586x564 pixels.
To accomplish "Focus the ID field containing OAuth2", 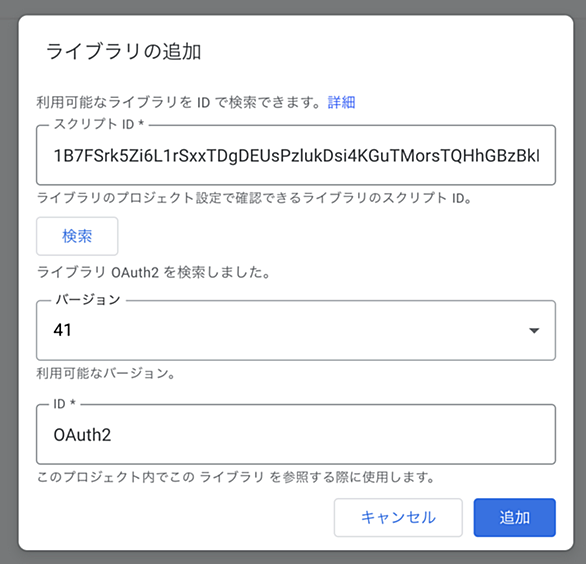I will coord(296,434).
